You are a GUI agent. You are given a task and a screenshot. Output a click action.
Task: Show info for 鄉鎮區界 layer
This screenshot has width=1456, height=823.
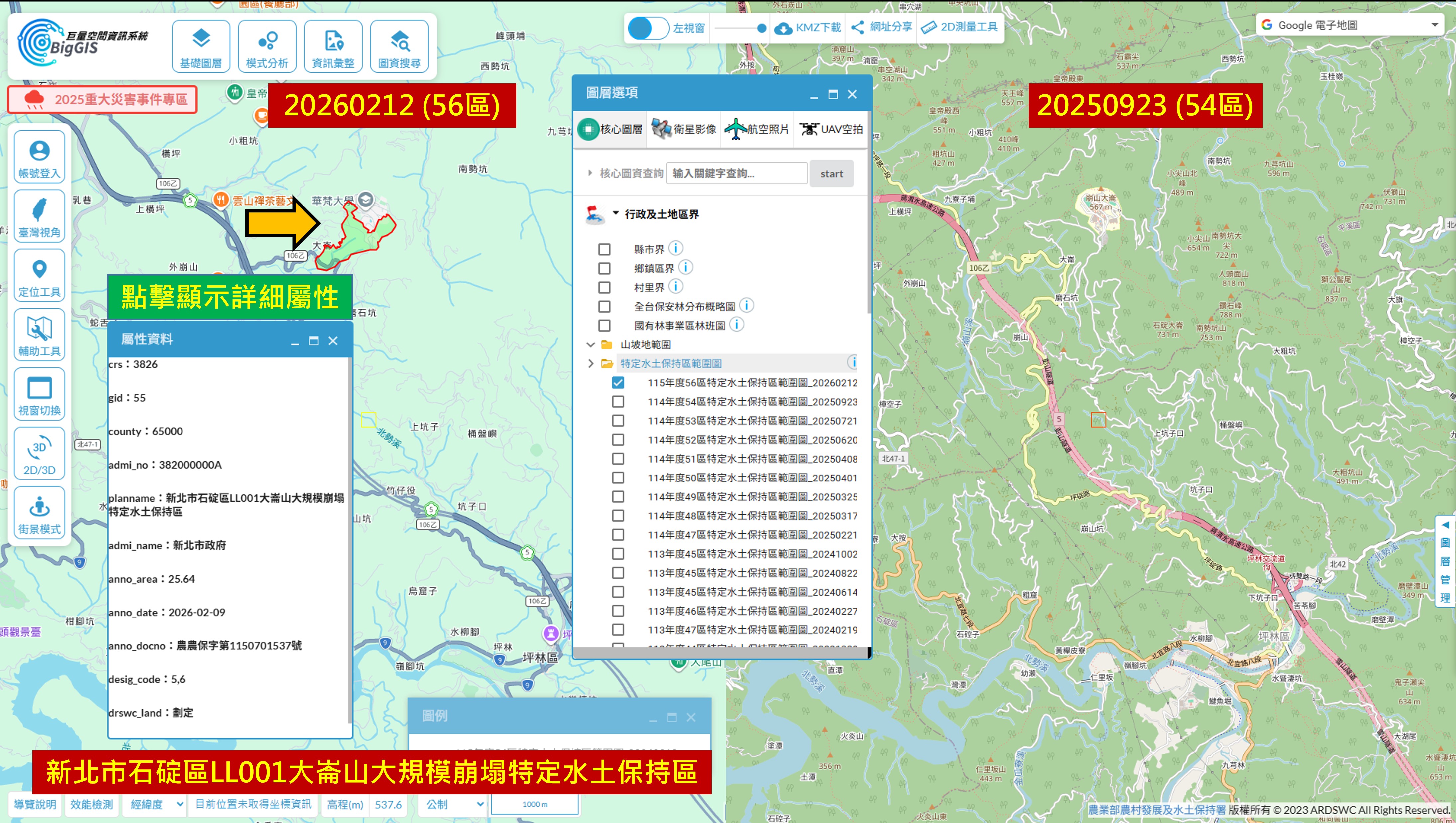click(685, 267)
